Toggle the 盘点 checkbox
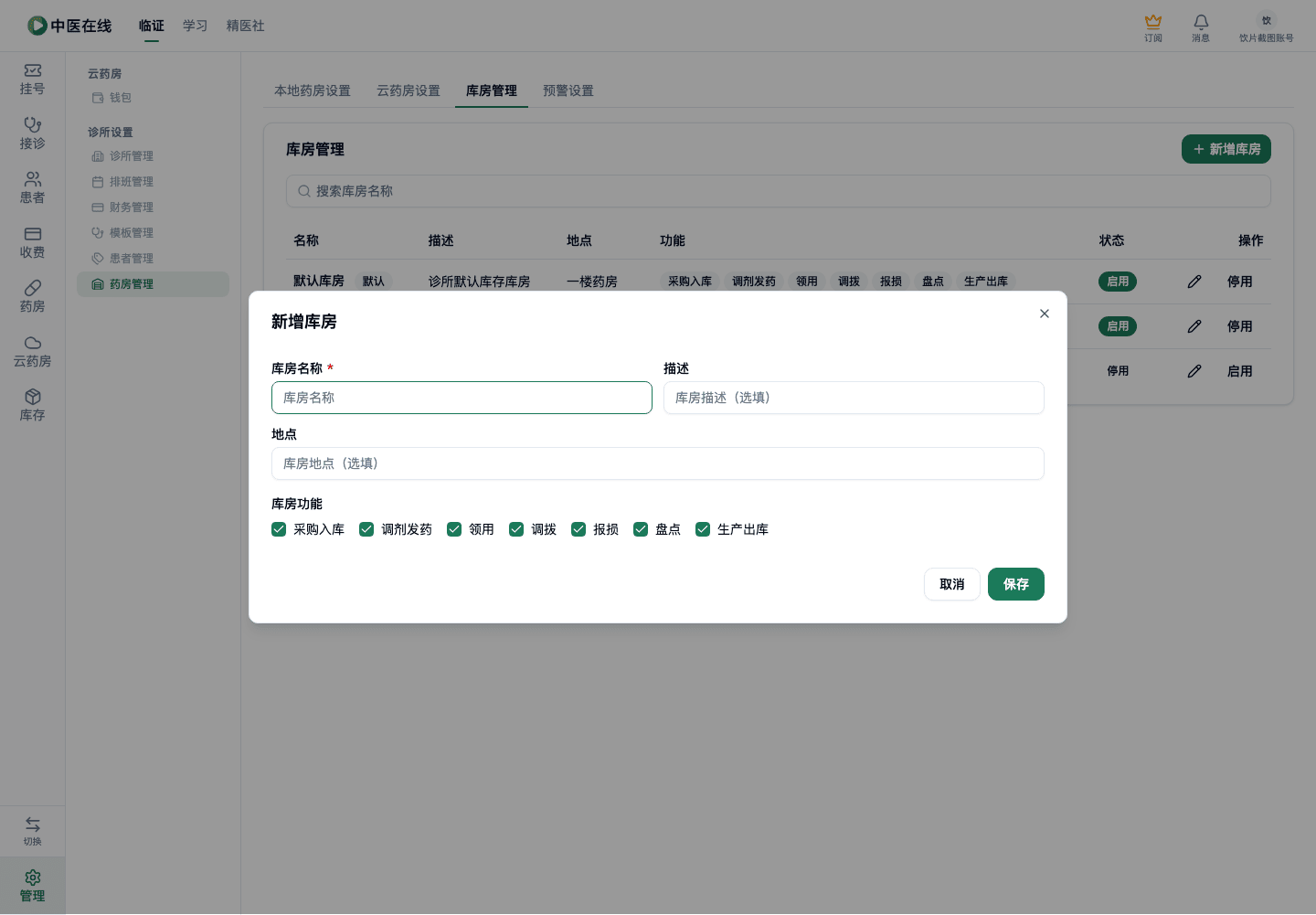1316x915 pixels. 641,529
